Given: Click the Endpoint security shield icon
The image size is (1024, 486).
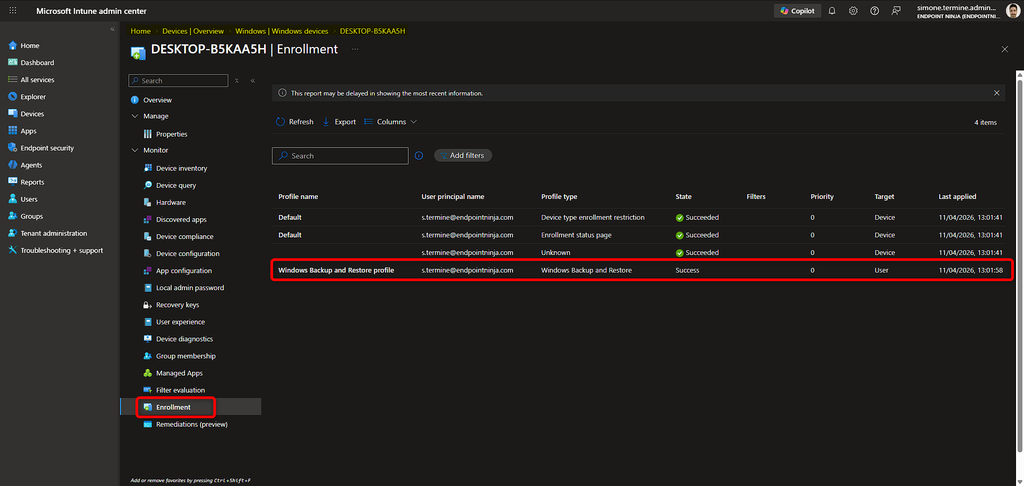Looking at the screenshot, I should coord(12,148).
